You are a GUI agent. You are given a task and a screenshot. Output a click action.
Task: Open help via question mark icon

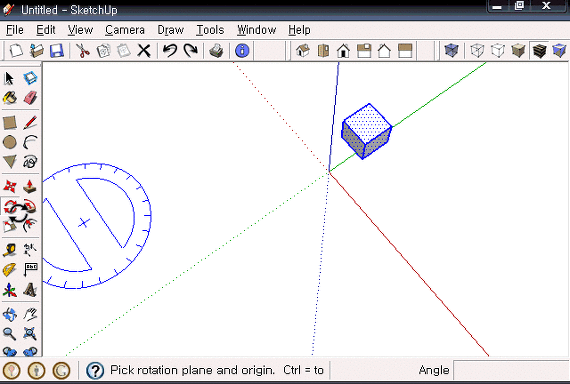pos(95,370)
